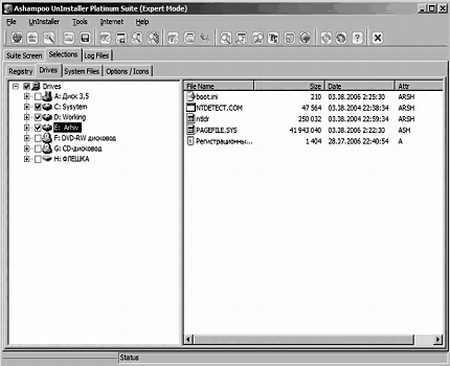Viewport: 450px width, 366px height.
Task: Click the open folder toolbar icon
Action: (x=69, y=38)
